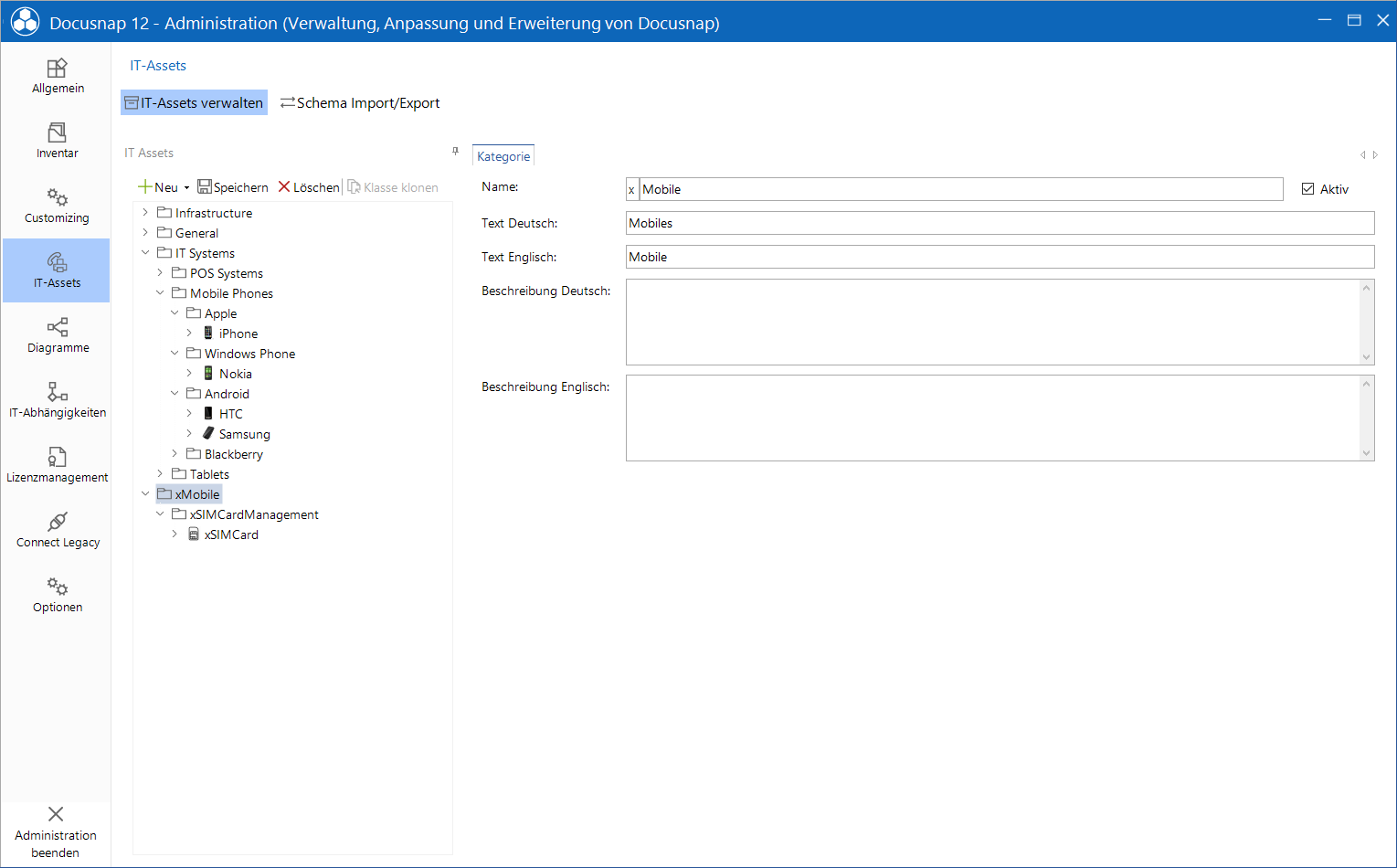Select the xSIMCardManagement tree item
Viewport: 1397px width, 868px height.
254,514
